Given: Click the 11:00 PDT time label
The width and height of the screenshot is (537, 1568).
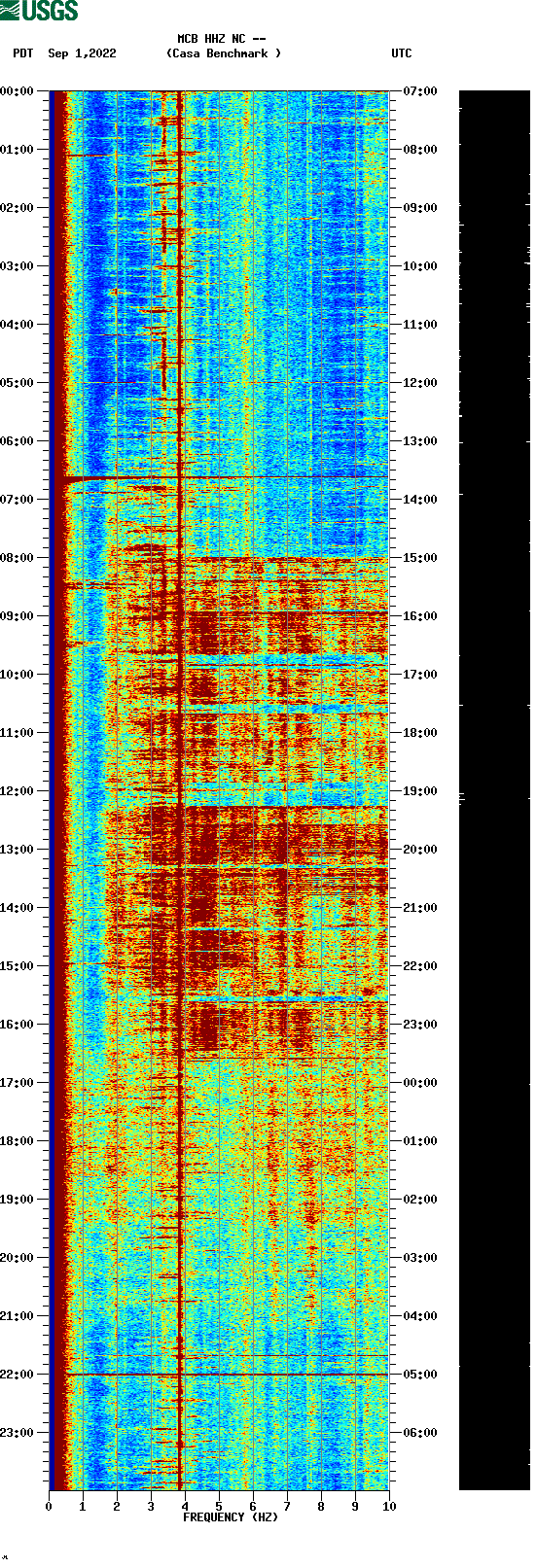Looking at the screenshot, I should click(18, 733).
